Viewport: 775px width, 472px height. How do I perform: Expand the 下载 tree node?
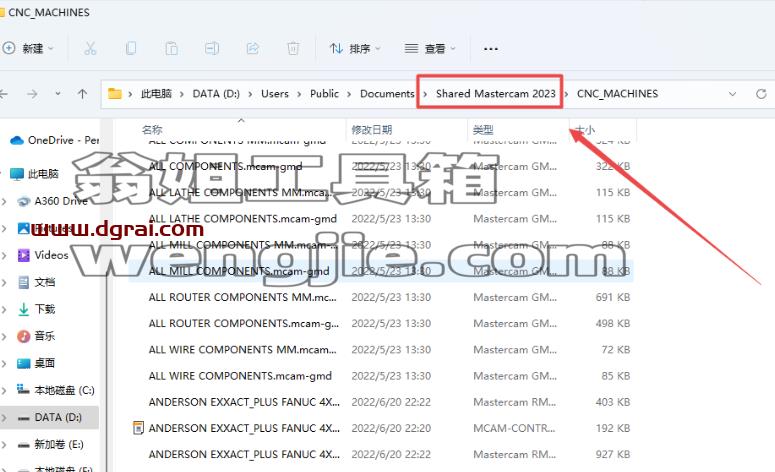point(4,309)
